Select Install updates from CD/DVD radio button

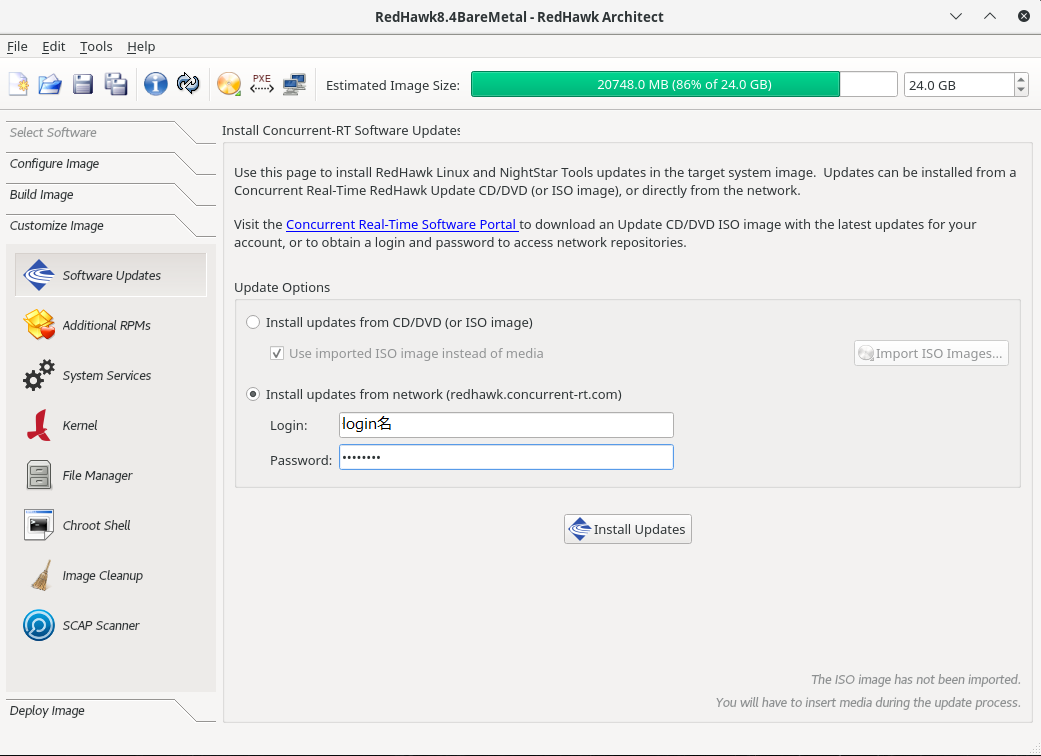(253, 323)
